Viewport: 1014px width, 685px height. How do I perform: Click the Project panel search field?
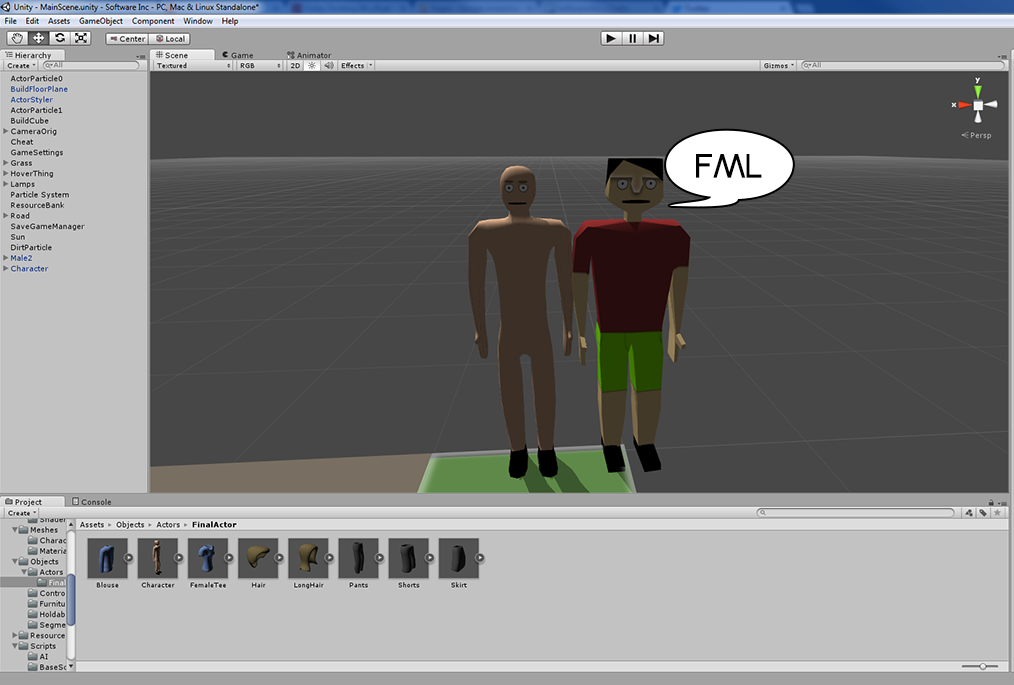point(855,513)
